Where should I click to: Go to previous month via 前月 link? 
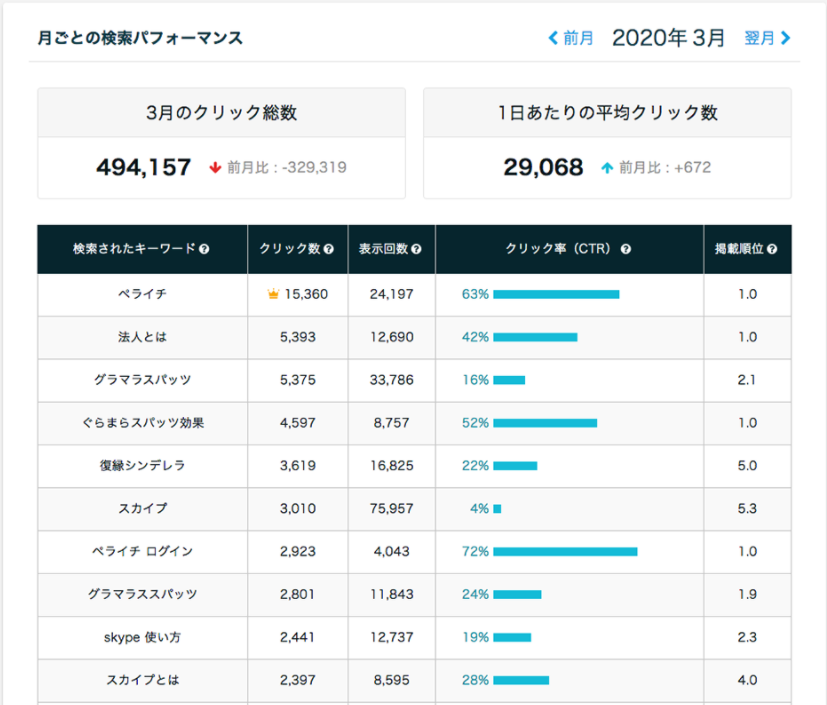pos(578,38)
